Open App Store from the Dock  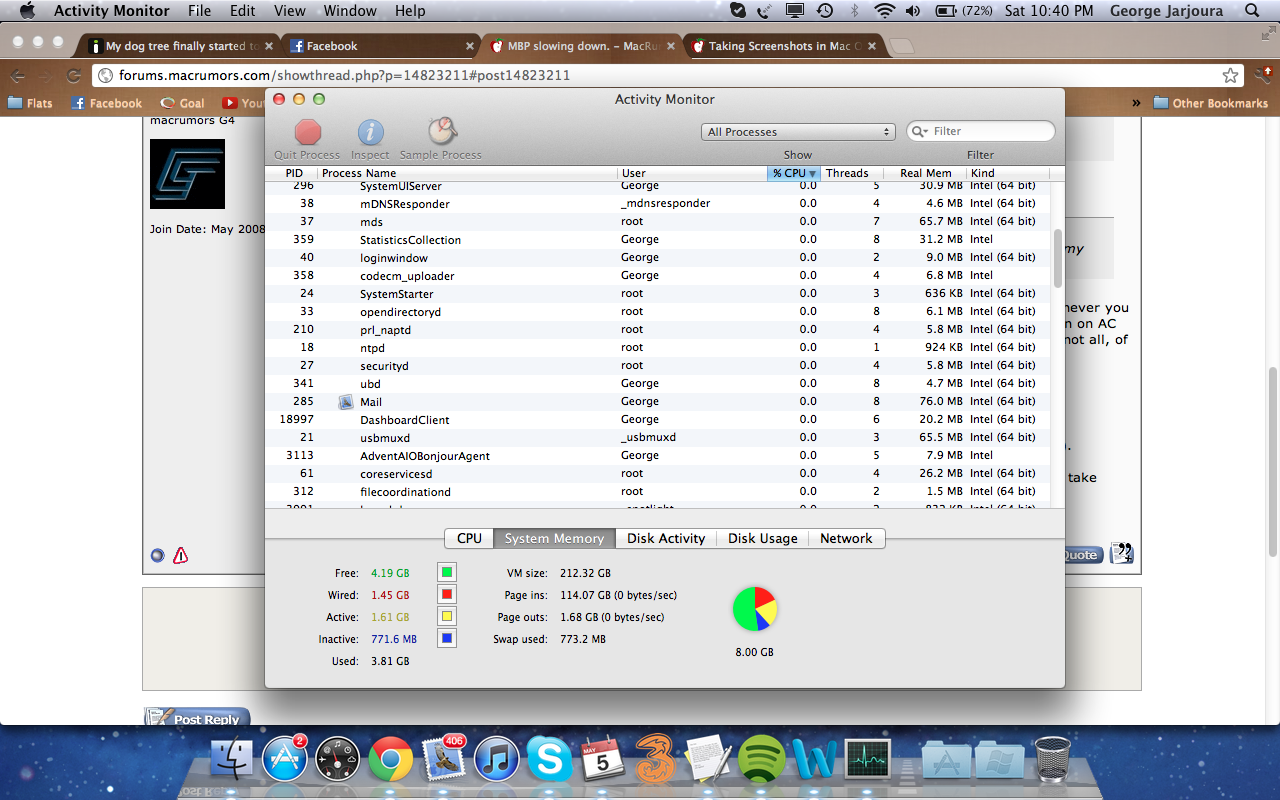coord(285,760)
